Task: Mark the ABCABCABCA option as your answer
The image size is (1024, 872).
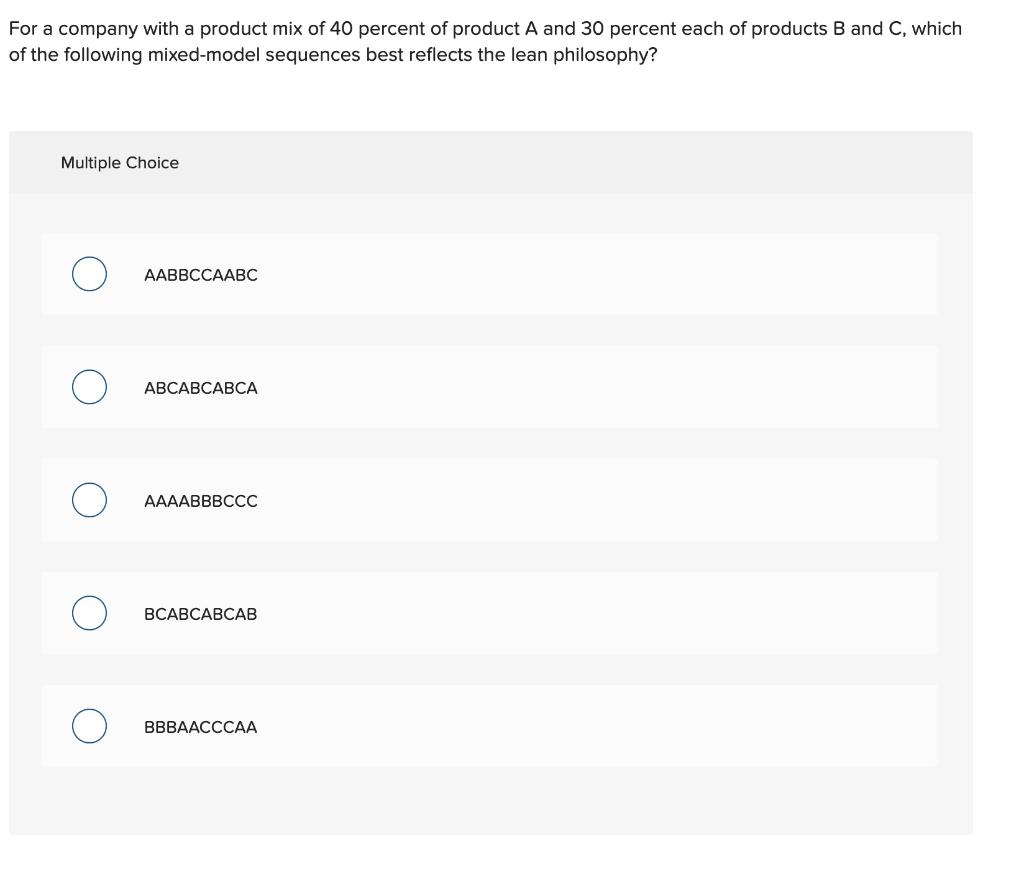Action: tap(88, 386)
